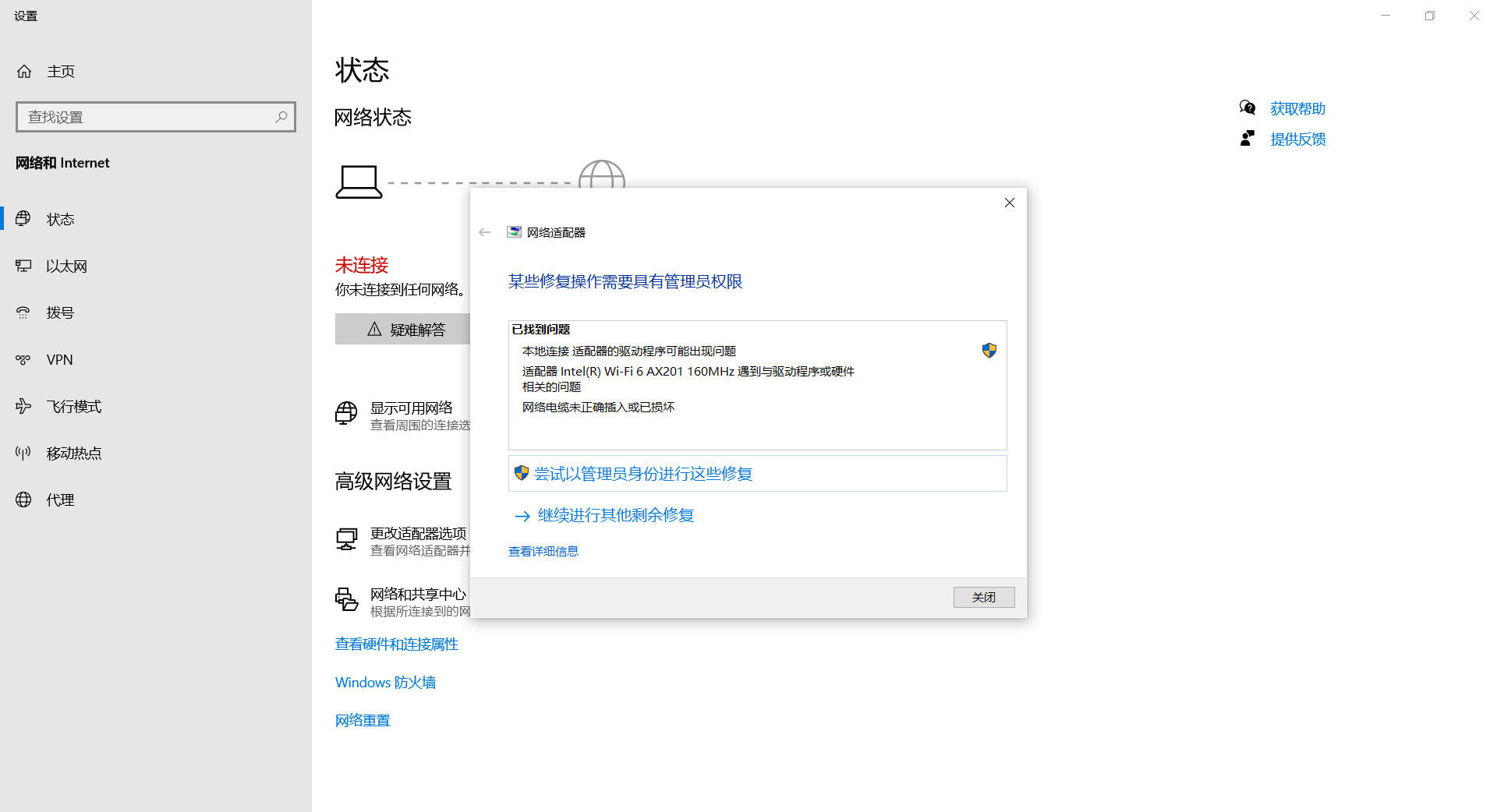Click the 获取帮助 help chat icon
The height and width of the screenshot is (812, 1497).
pos(1247,108)
